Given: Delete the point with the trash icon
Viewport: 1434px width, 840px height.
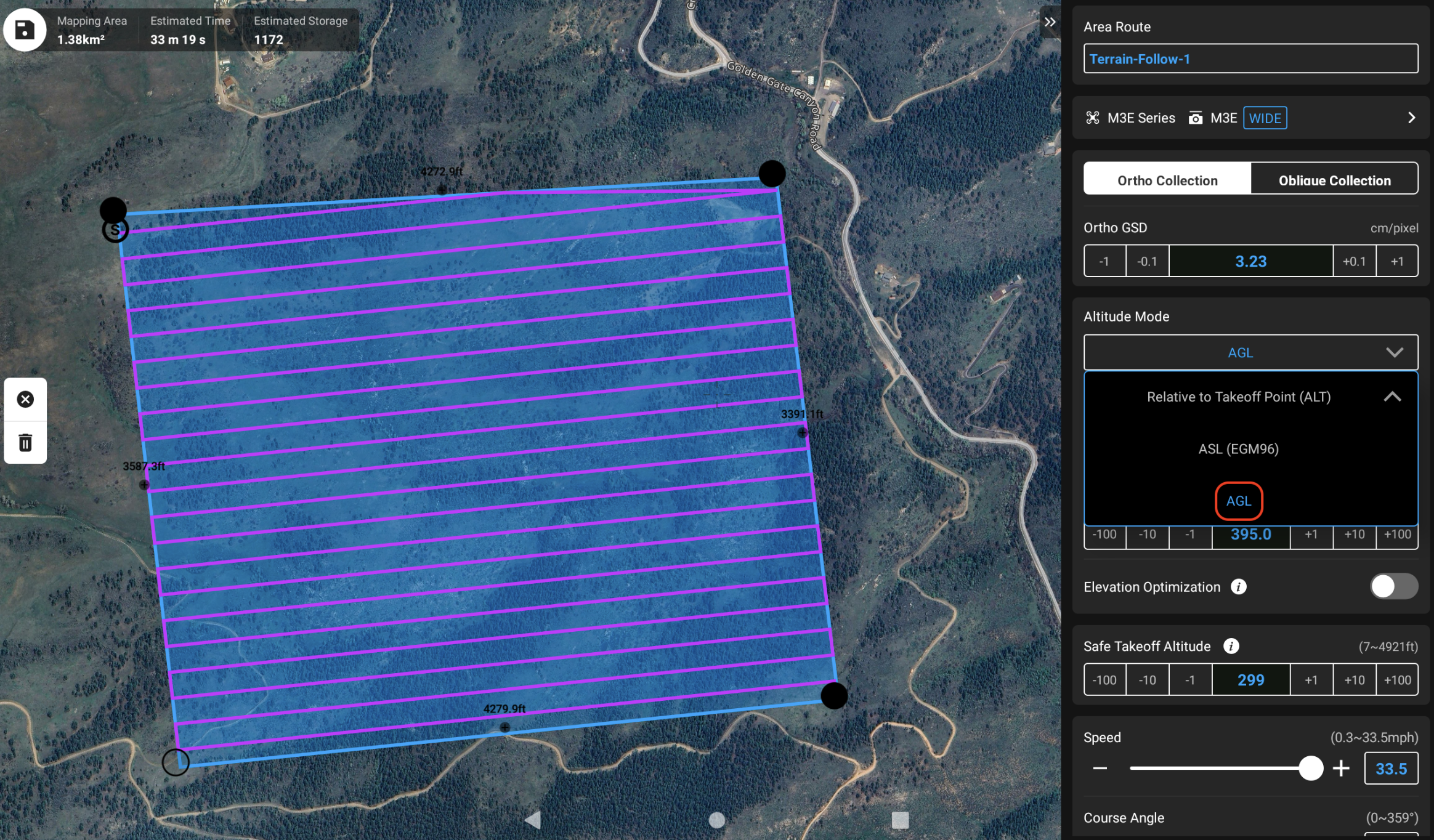Looking at the screenshot, I should click(25, 442).
